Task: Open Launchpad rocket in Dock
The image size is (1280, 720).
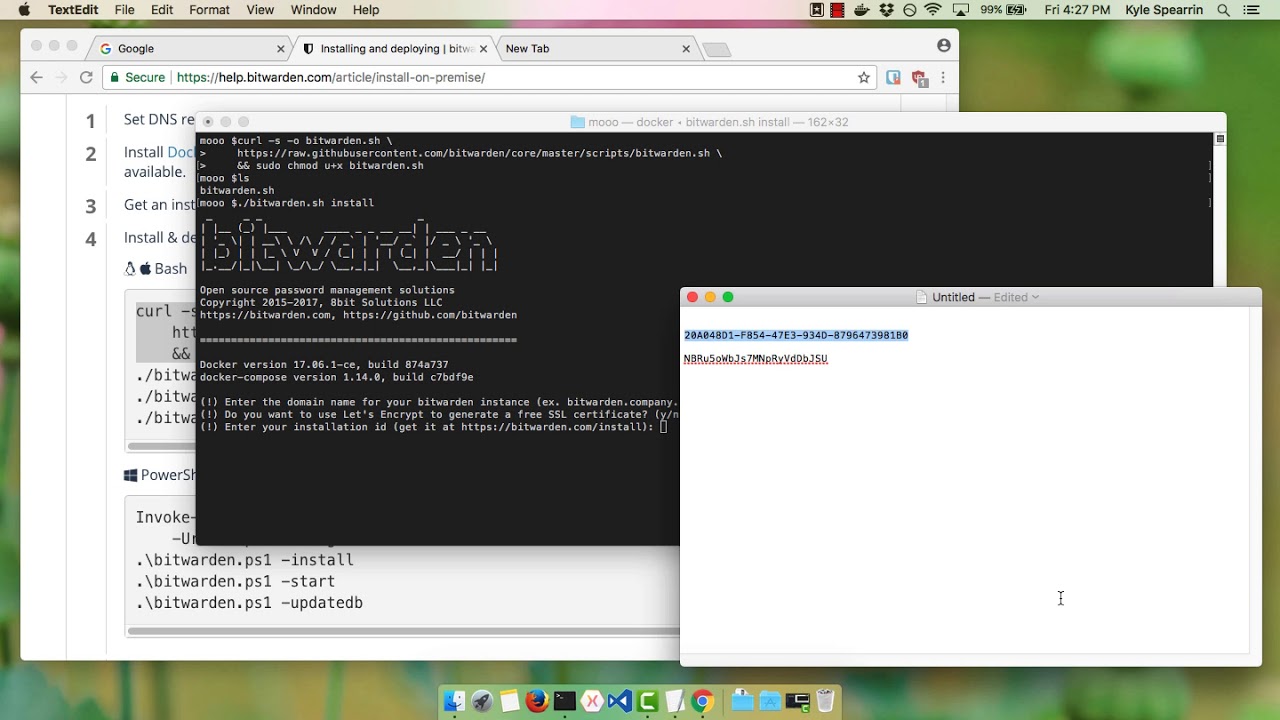Action: [482, 702]
